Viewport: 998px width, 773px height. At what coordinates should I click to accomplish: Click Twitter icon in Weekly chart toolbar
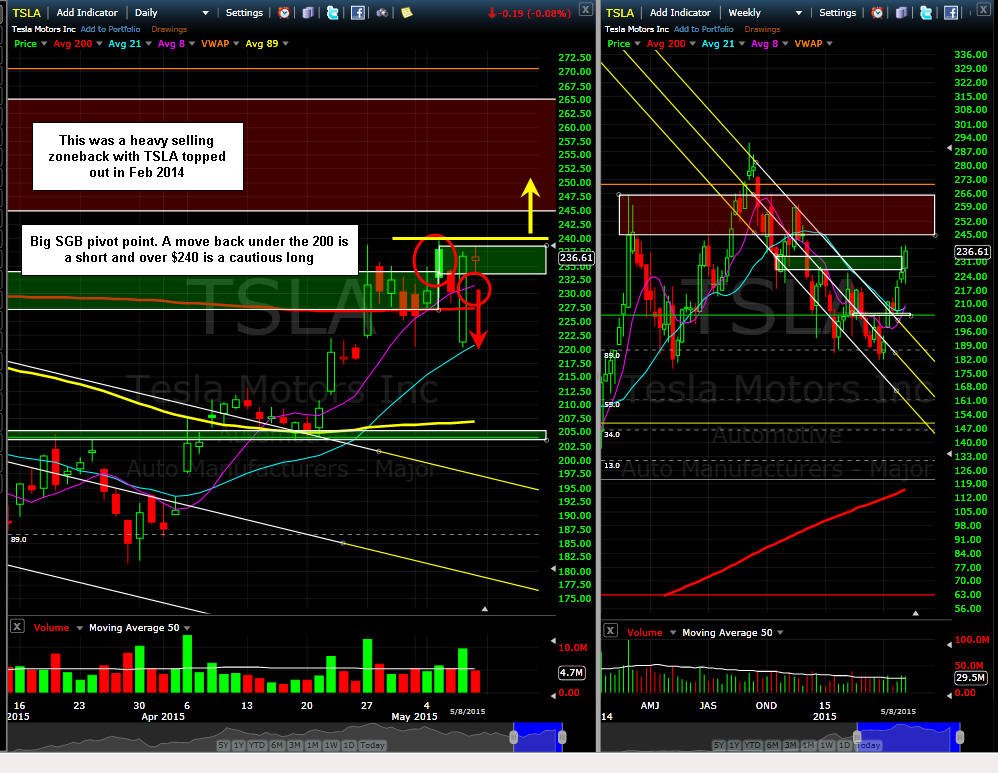tap(925, 13)
